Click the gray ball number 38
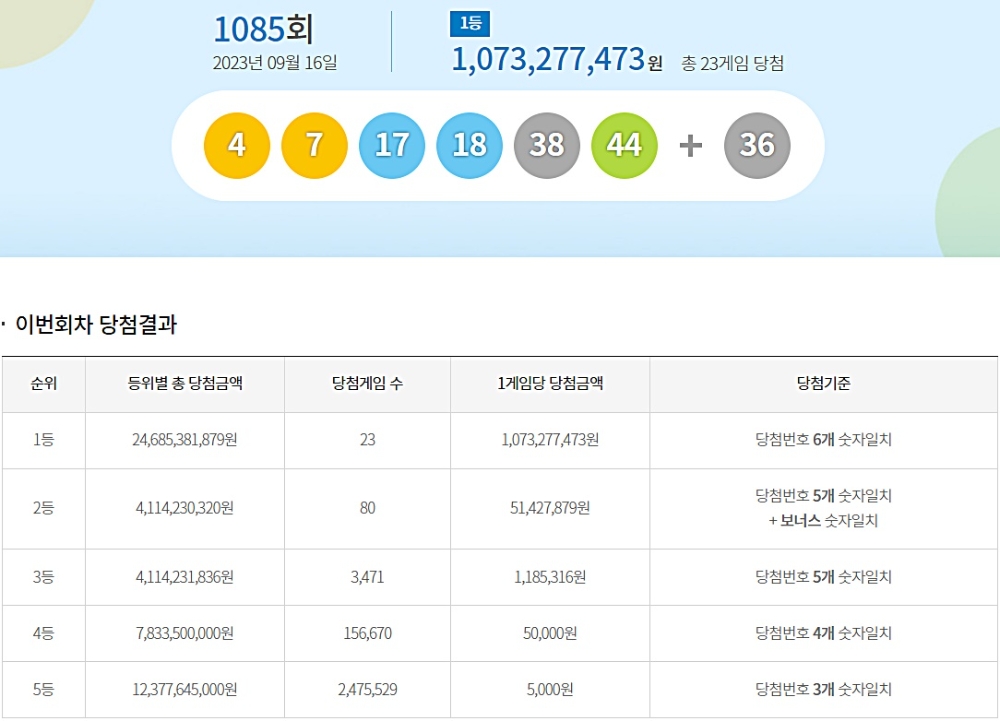The image size is (1000, 721). (547, 145)
